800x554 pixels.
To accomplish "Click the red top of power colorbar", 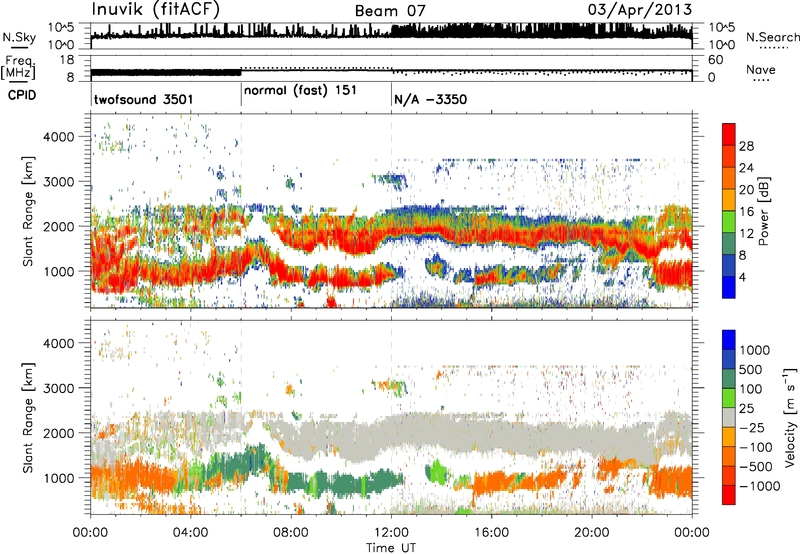I will click(729, 134).
